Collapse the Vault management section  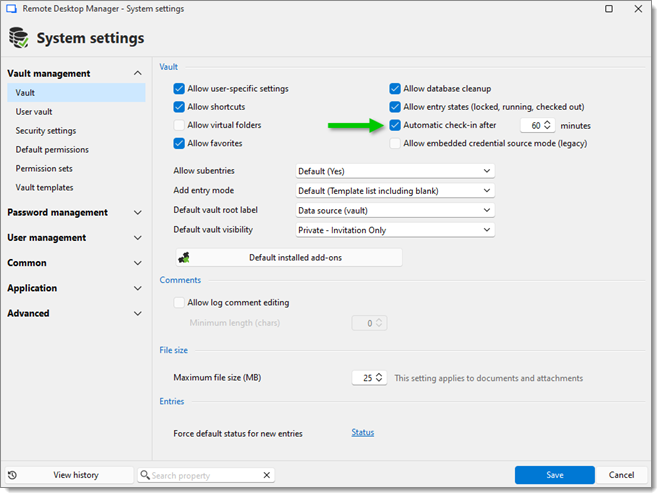[x=137, y=73]
